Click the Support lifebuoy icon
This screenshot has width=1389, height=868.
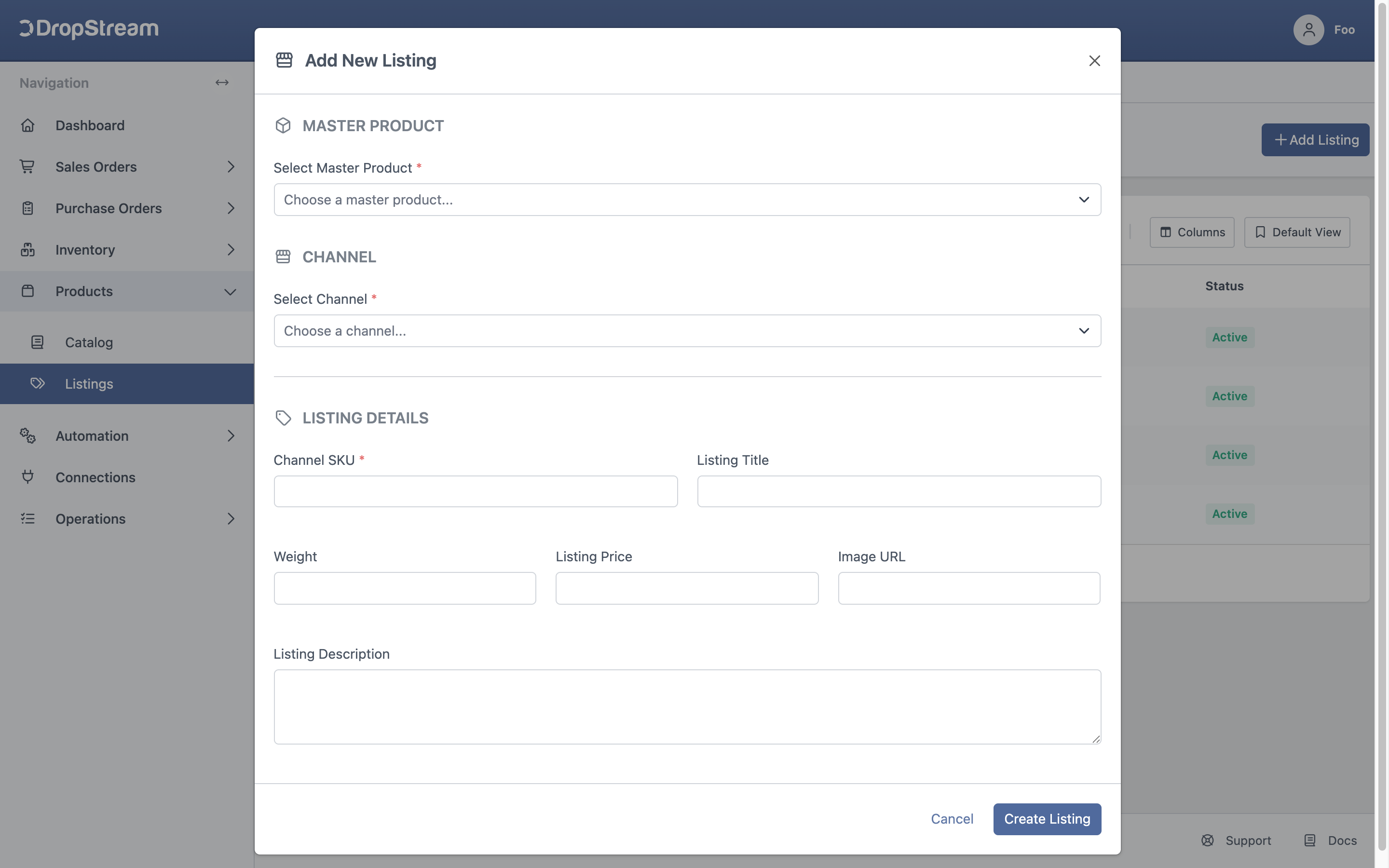click(x=1208, y=841)
